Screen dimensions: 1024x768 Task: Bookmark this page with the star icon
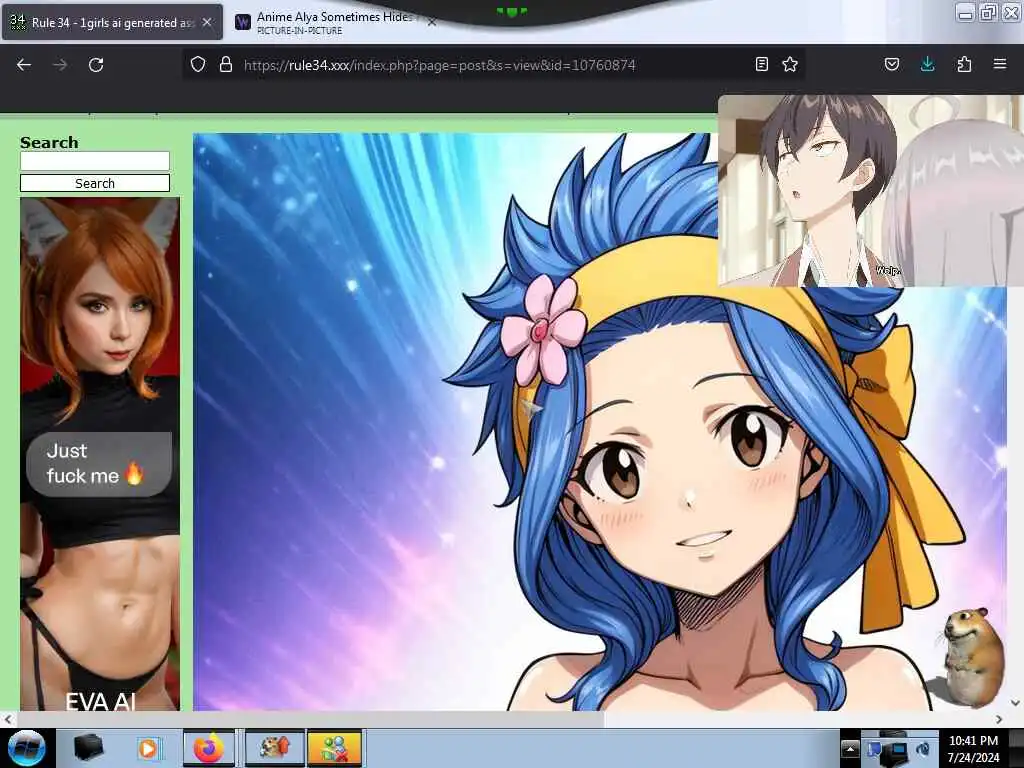(790, 64)
